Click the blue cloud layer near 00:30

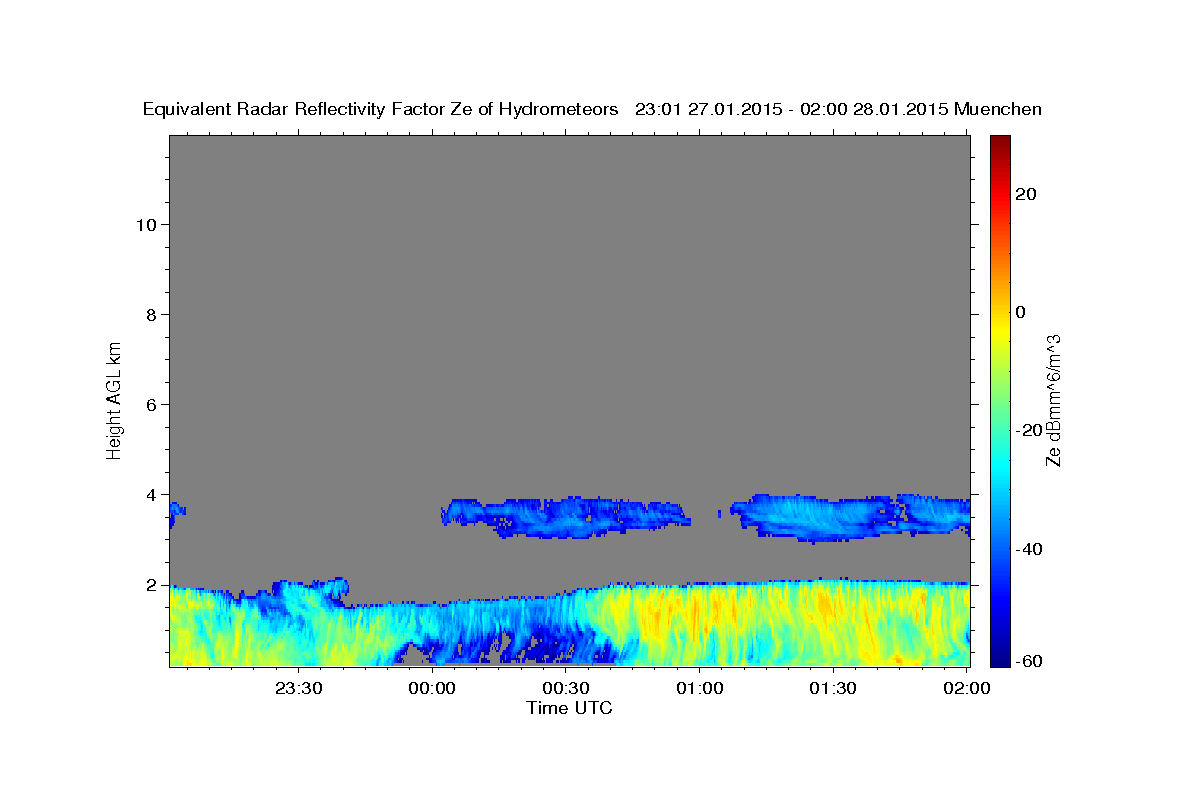(566, 517)
